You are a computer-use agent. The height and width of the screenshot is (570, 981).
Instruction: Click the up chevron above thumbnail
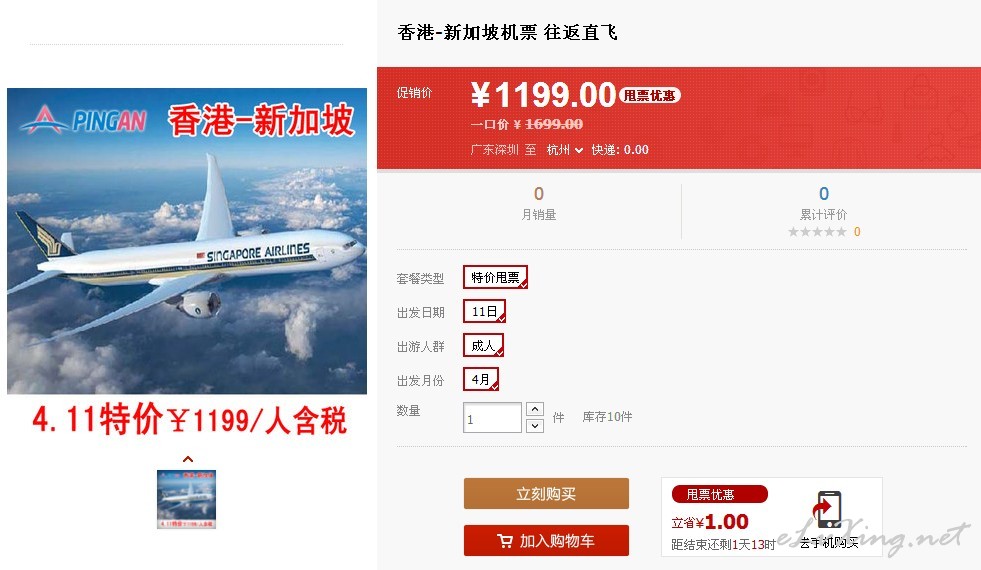[187, 459]
